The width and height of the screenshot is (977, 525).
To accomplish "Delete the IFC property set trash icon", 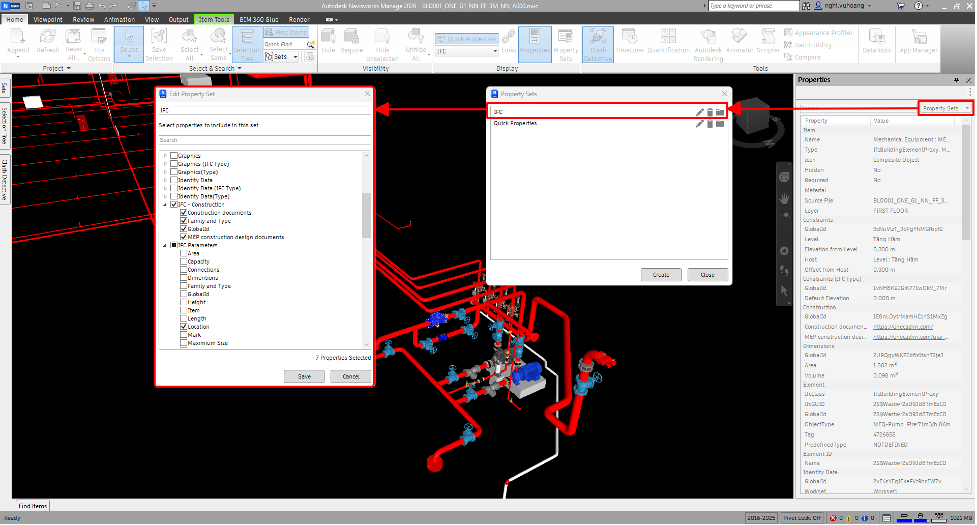I will [710, 112].
